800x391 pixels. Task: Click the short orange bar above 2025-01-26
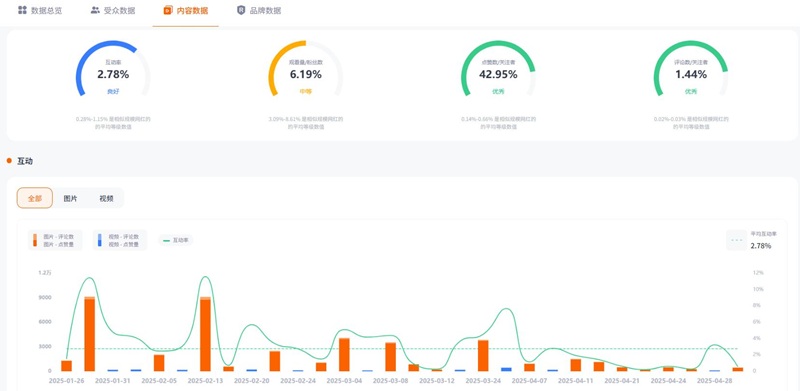66,365
